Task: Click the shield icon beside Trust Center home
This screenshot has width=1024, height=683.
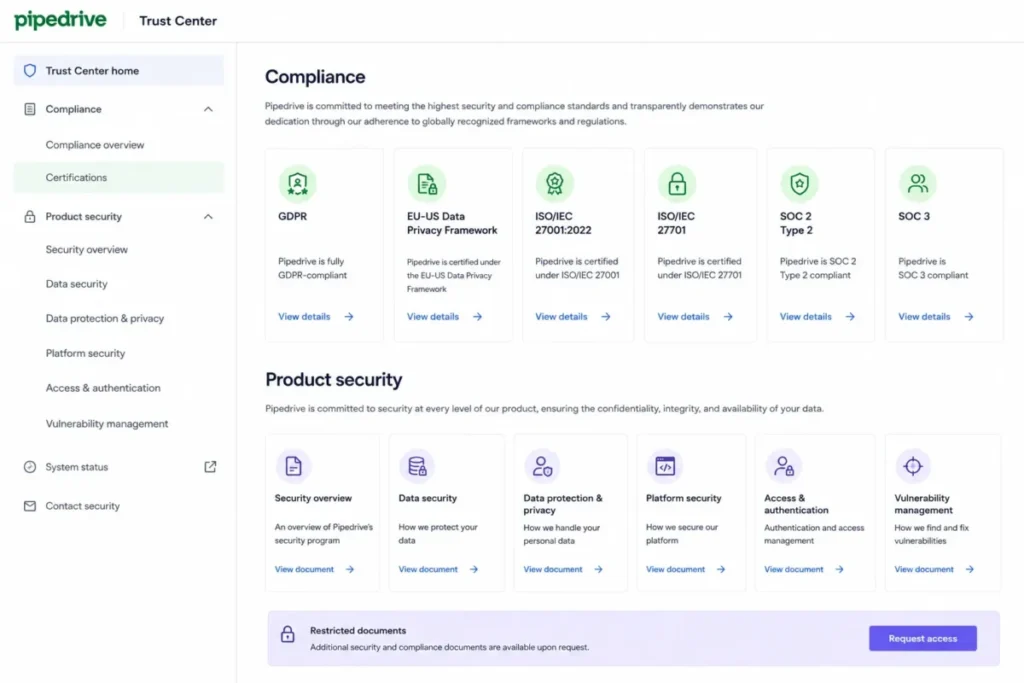Action: click(x=30, y=71)
